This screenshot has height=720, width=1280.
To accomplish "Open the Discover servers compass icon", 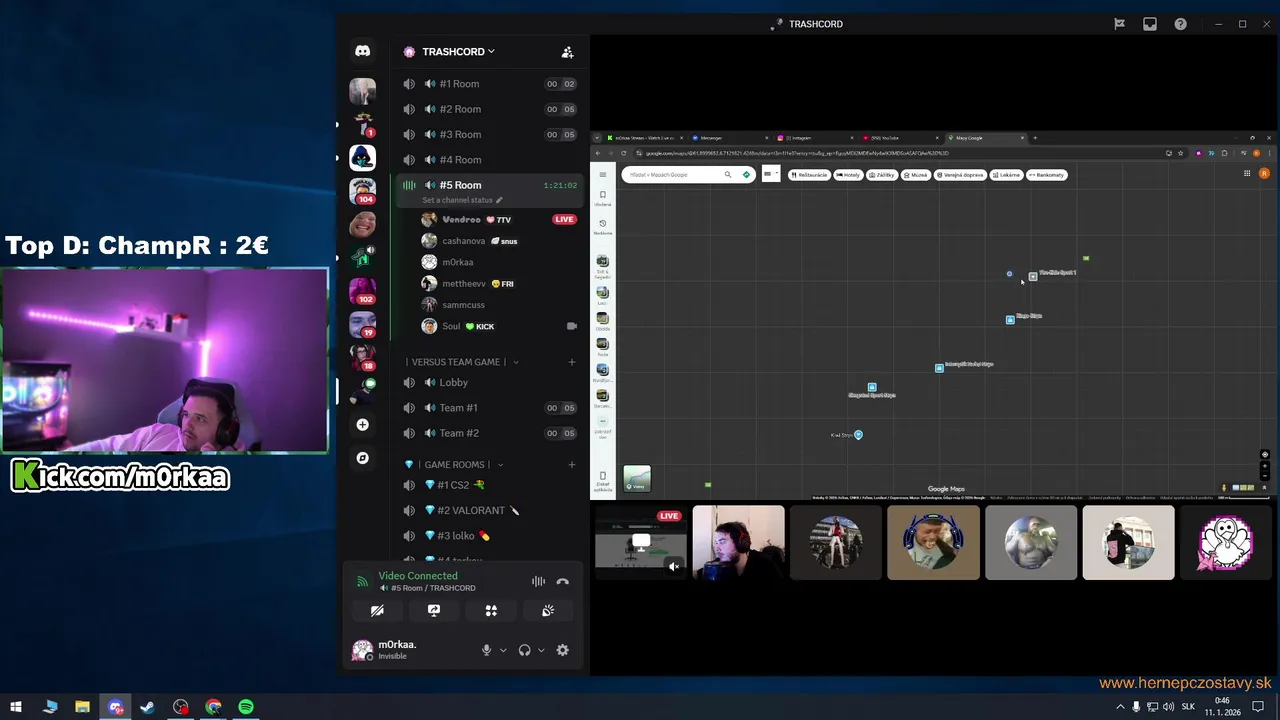I will [362, 458].
